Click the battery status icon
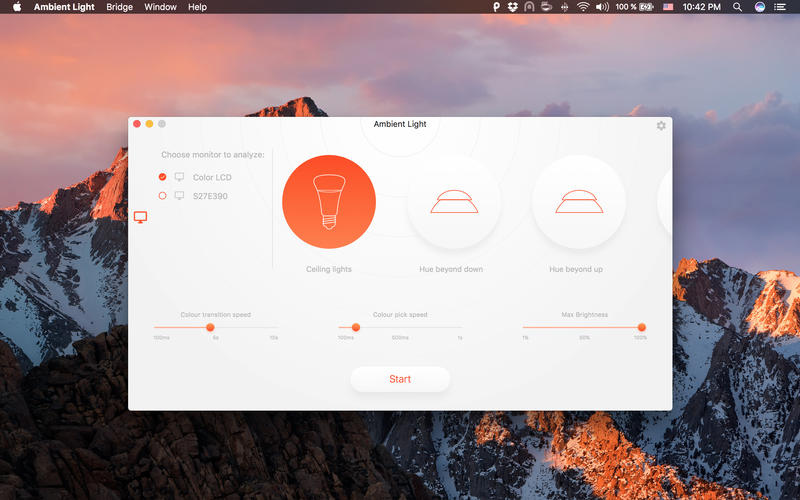Screen dimensions: 800x500 tap(646, 7)
